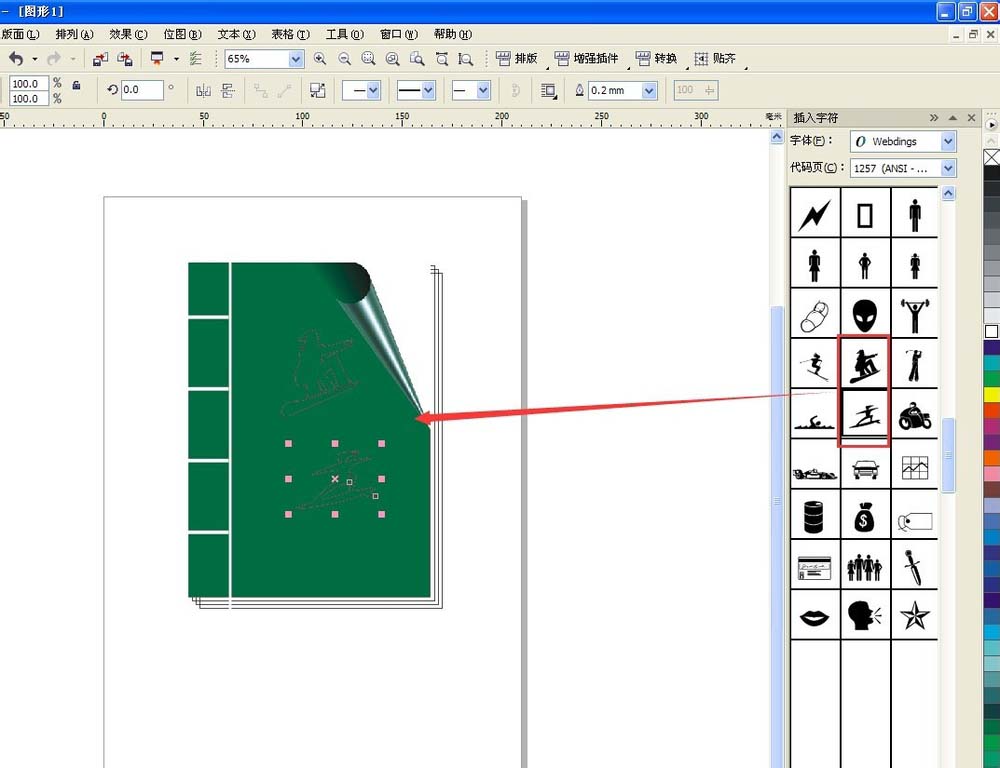The width and height of the screenshot is (1000, 768).
Task: Open the 文本(X) menu
Action: click(237, 34)
